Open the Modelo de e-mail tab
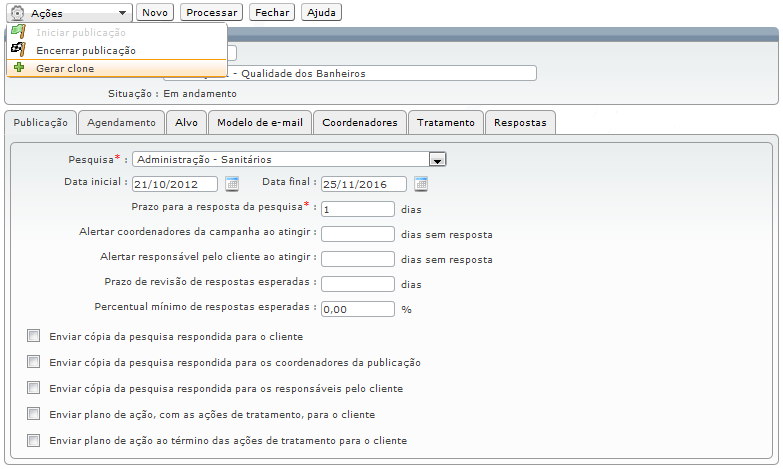Image resolution: width=783 pixels, height=469 pixels. [x=260, y=123]
